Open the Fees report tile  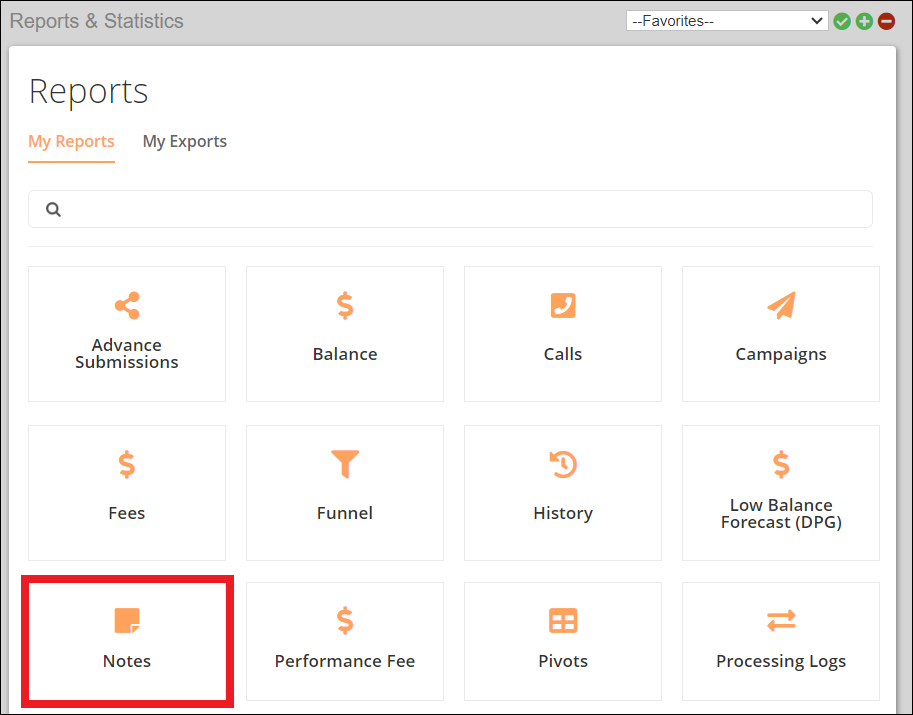pos(127,492)
